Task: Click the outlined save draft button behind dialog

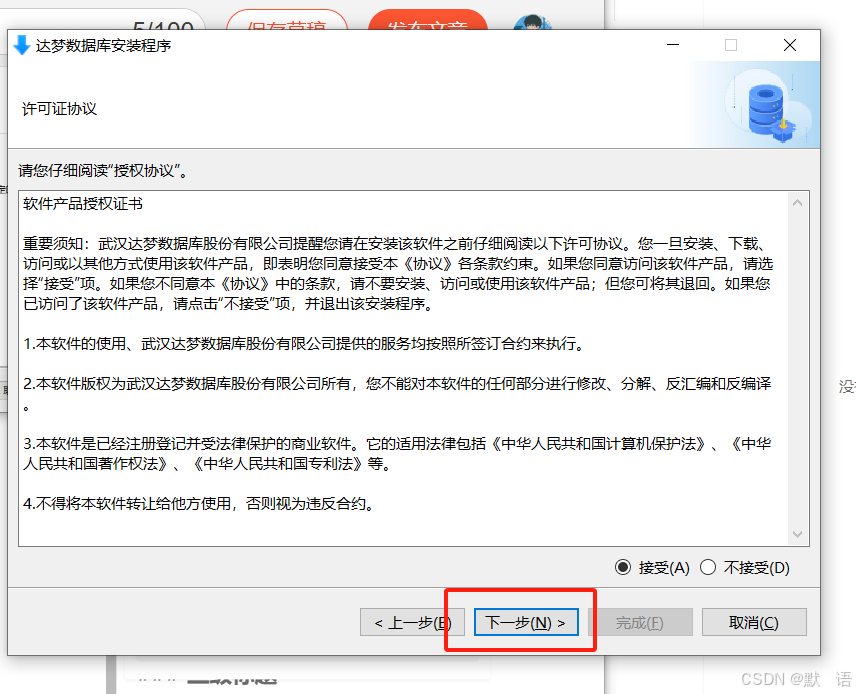Action: [287, 20]
